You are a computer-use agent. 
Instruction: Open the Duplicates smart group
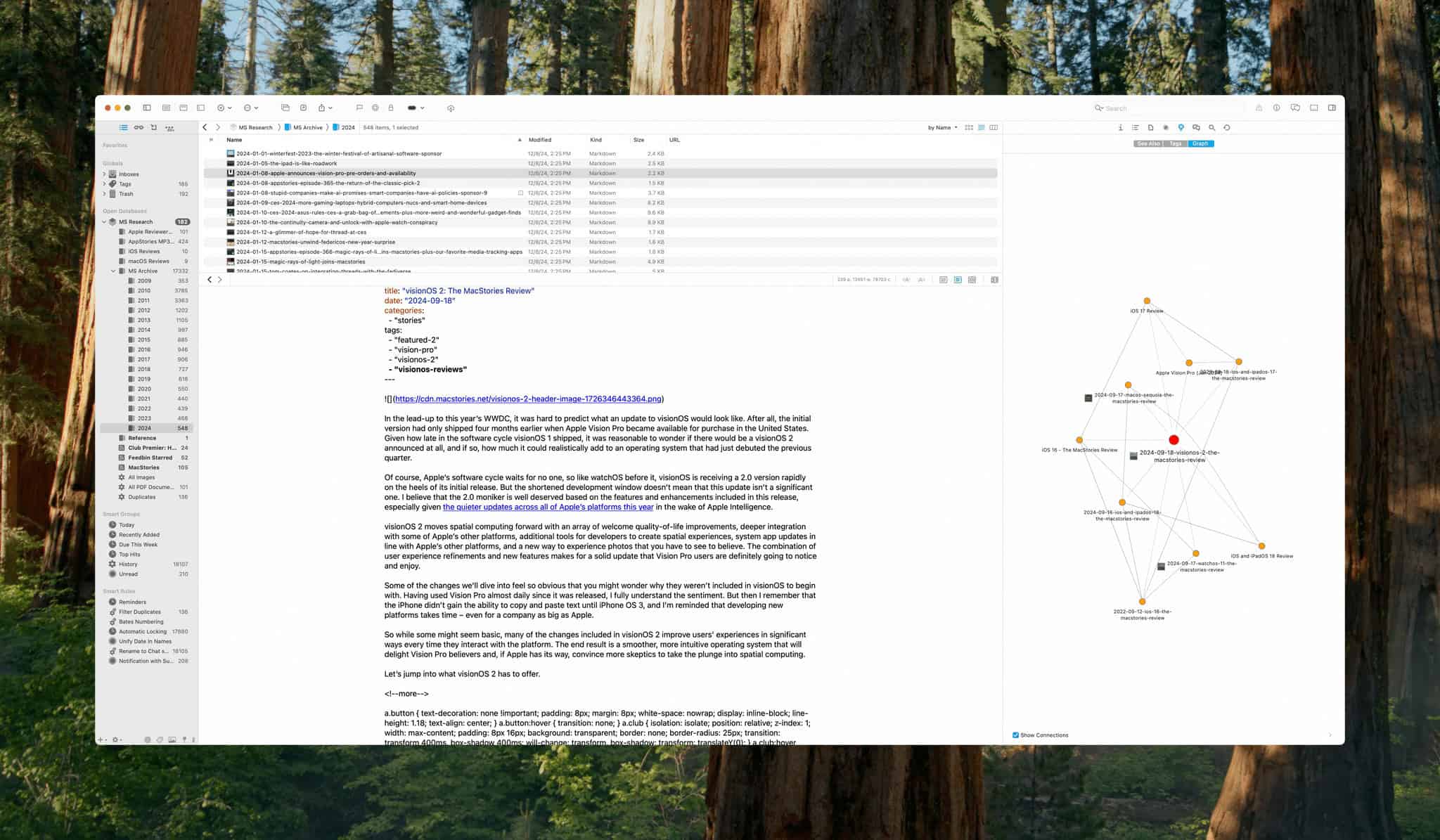[x=146, y=497]
